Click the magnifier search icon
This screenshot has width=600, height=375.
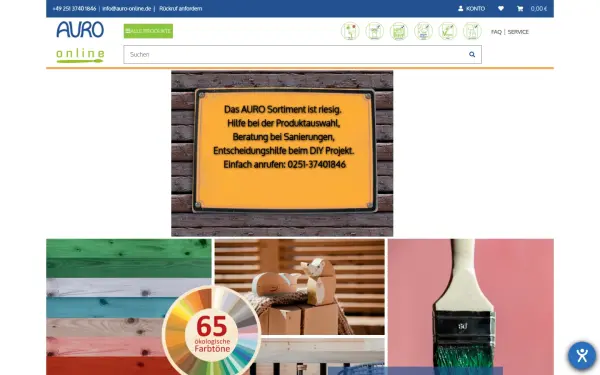(x=472, y=54)
